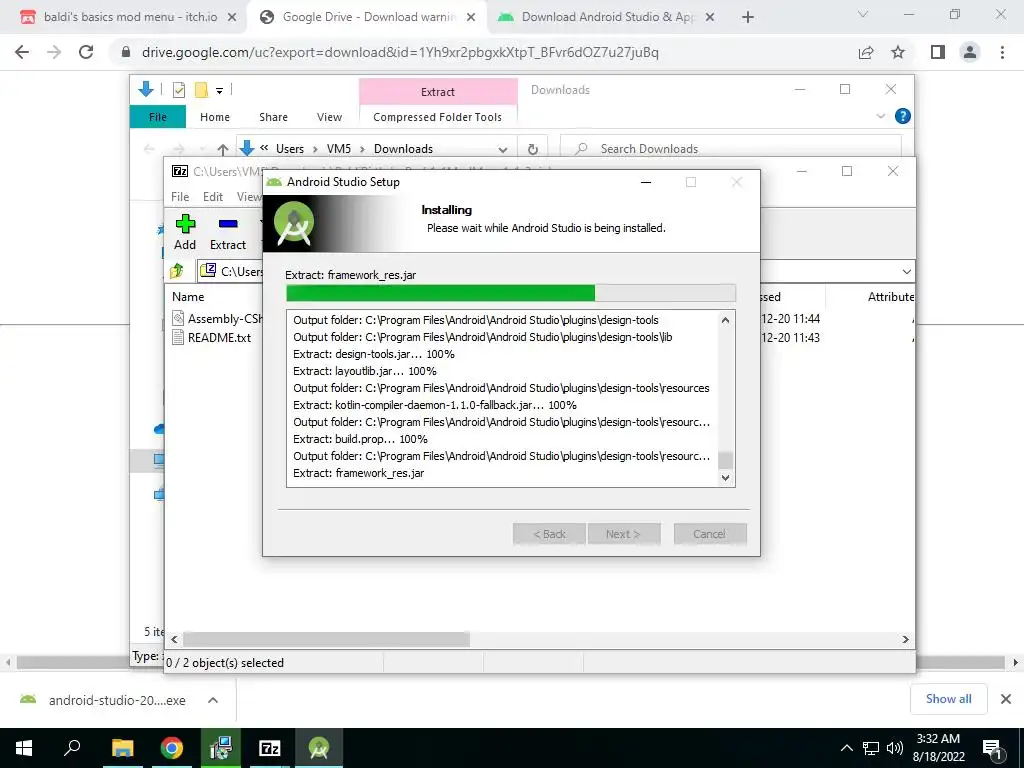Click the quick access properties icon in Explorer
The height and width of the screenshot is (768, 1024).
pyautogui.click(x=178, y=90)
